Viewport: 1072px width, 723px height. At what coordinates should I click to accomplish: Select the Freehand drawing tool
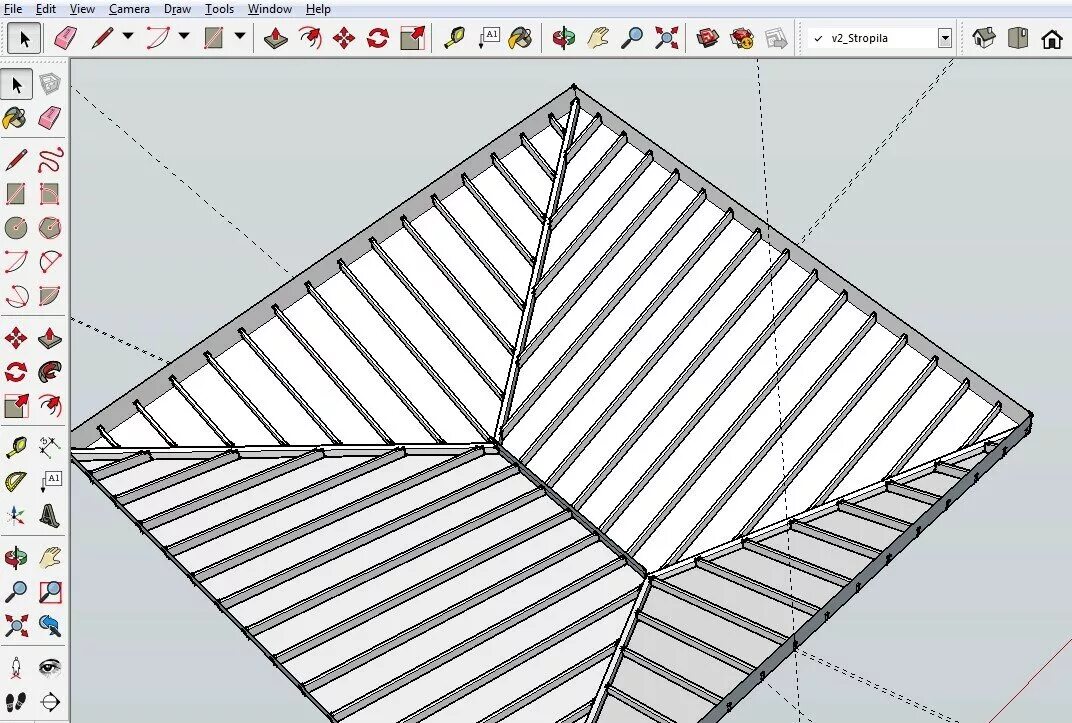pos(49,160)
